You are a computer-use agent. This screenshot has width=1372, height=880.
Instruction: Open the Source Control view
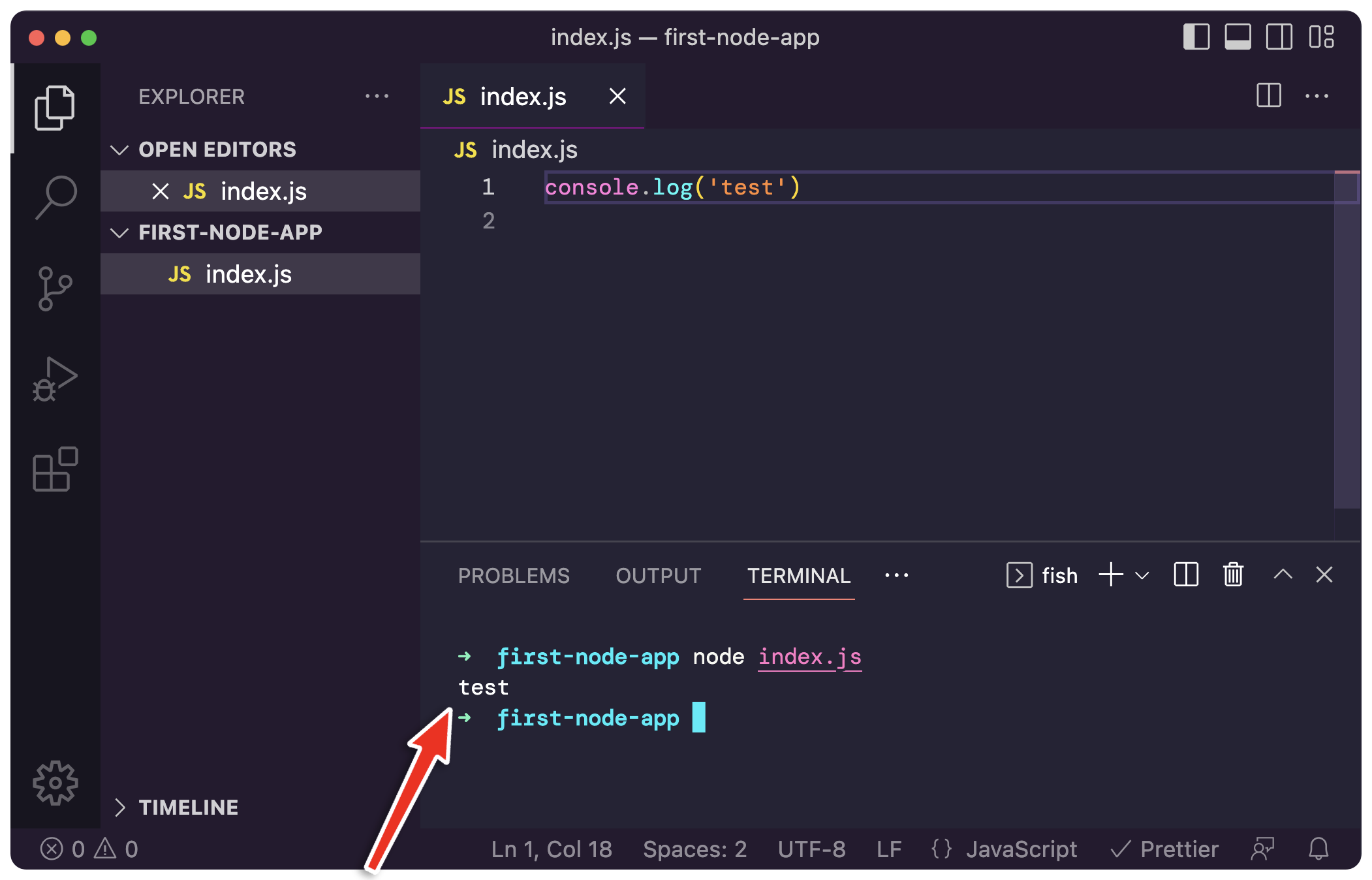55,288
